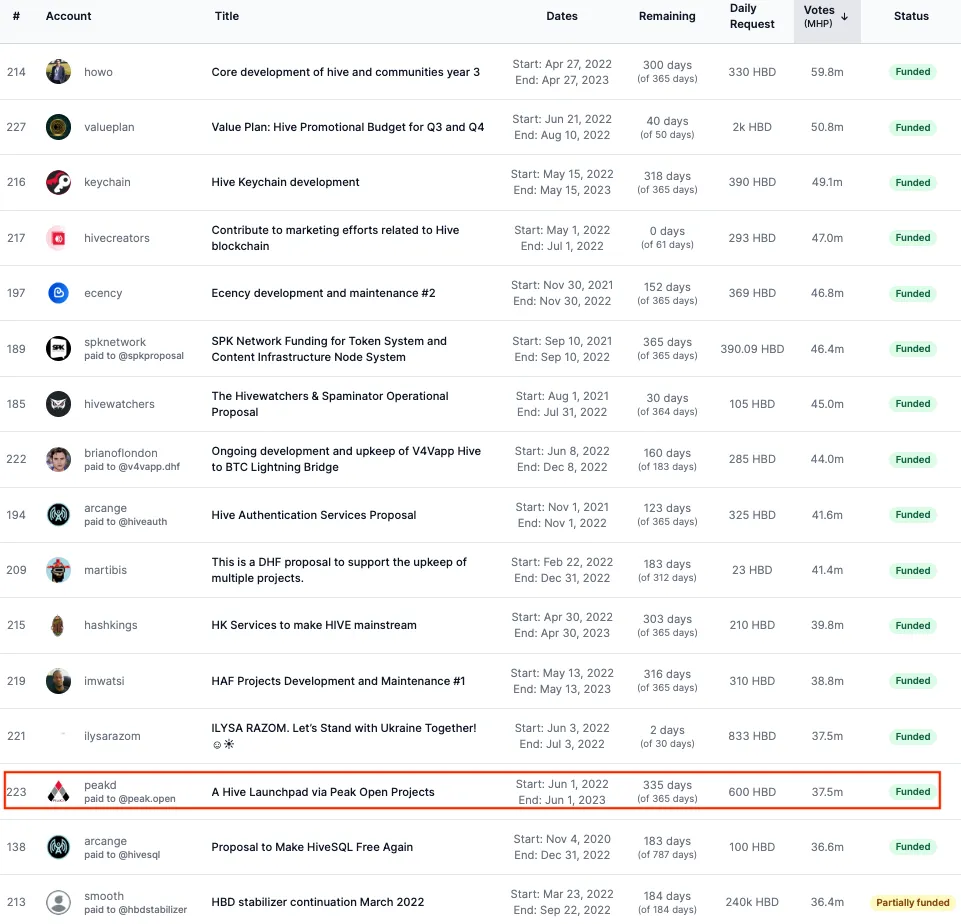The image size is (961, 924).
Task: Click the Title column header
Action: [227, 16]
